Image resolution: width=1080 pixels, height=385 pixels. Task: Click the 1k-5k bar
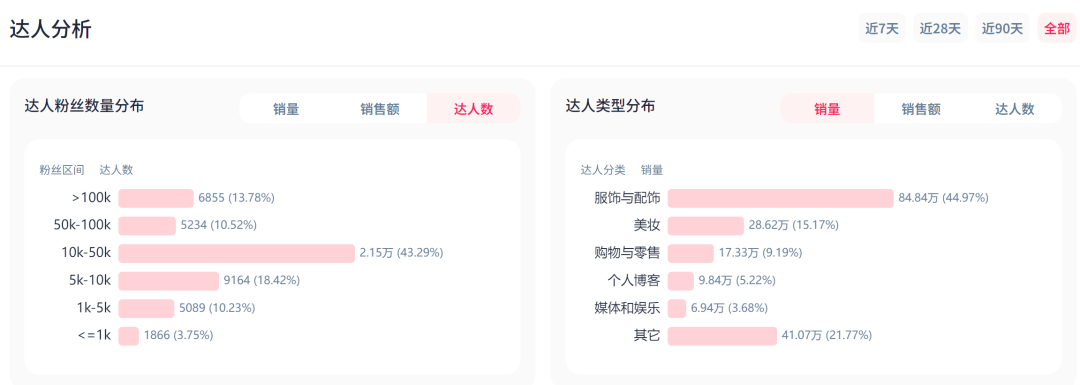point(147,309)
